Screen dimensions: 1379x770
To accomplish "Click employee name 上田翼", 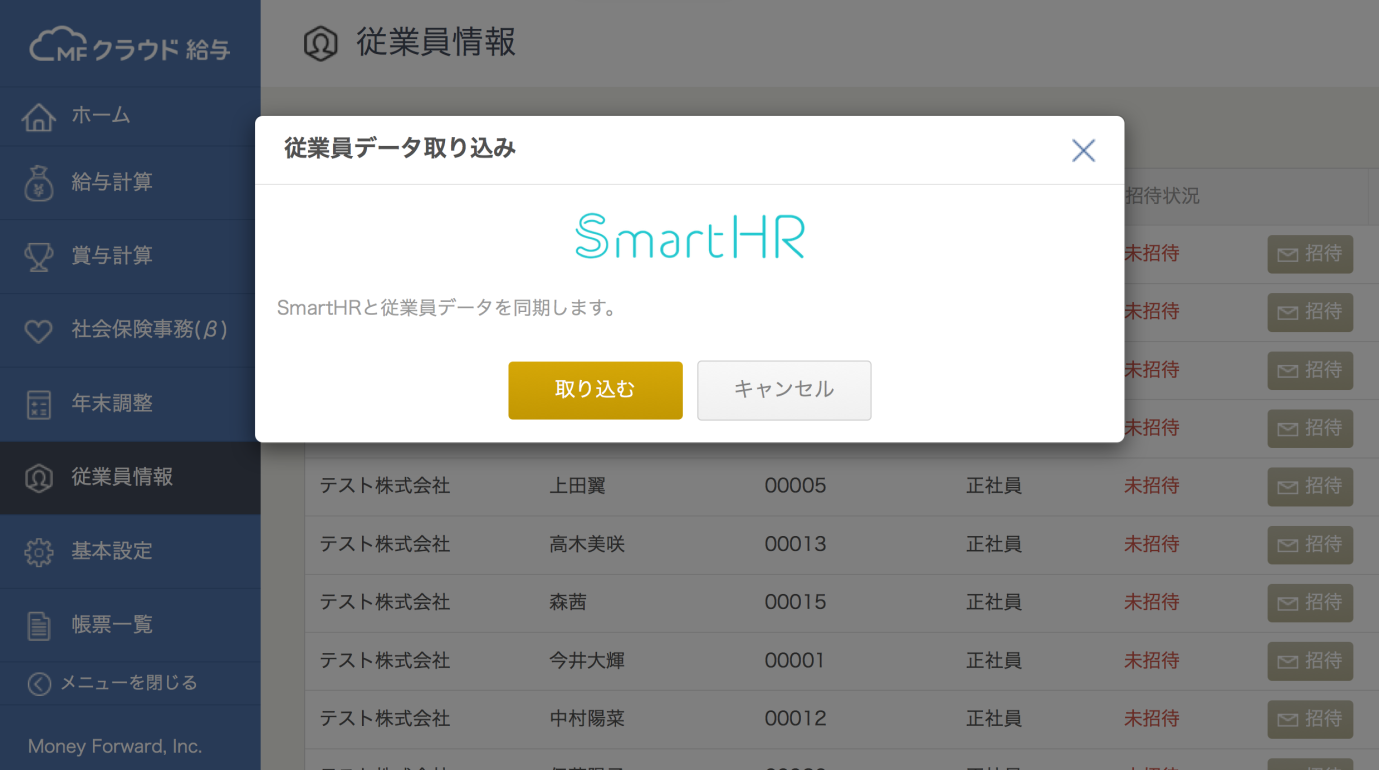I will pyautogui.click(x=578, y=487).
